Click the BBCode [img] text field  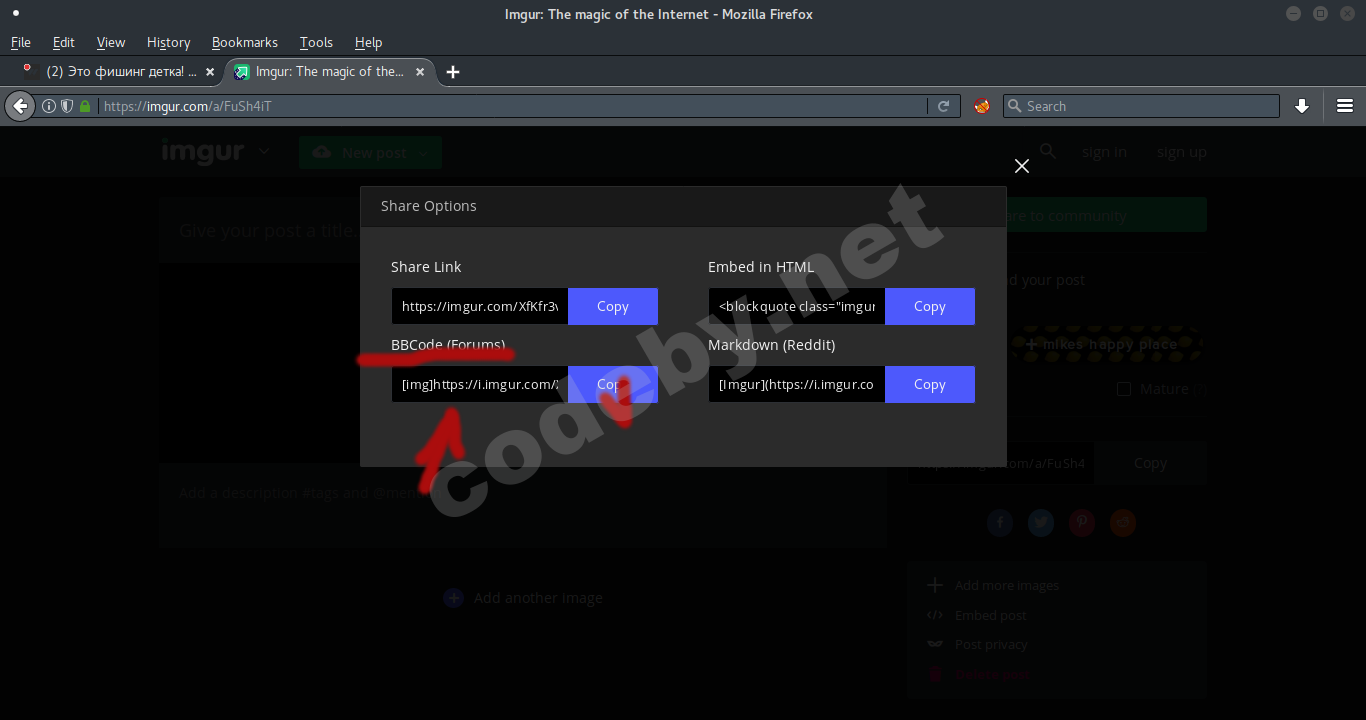(480, 384)
